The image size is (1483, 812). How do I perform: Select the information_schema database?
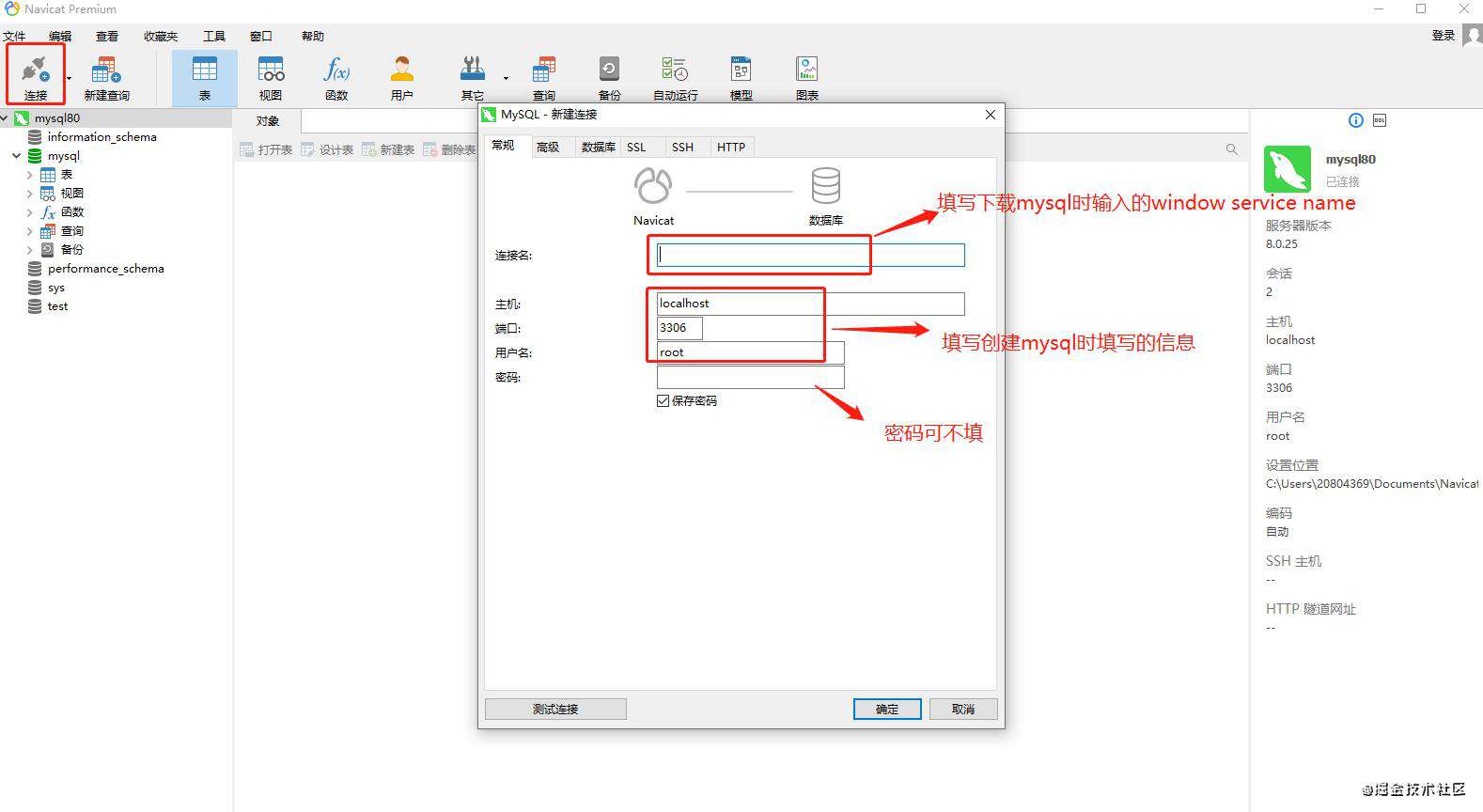click(101, 137)
